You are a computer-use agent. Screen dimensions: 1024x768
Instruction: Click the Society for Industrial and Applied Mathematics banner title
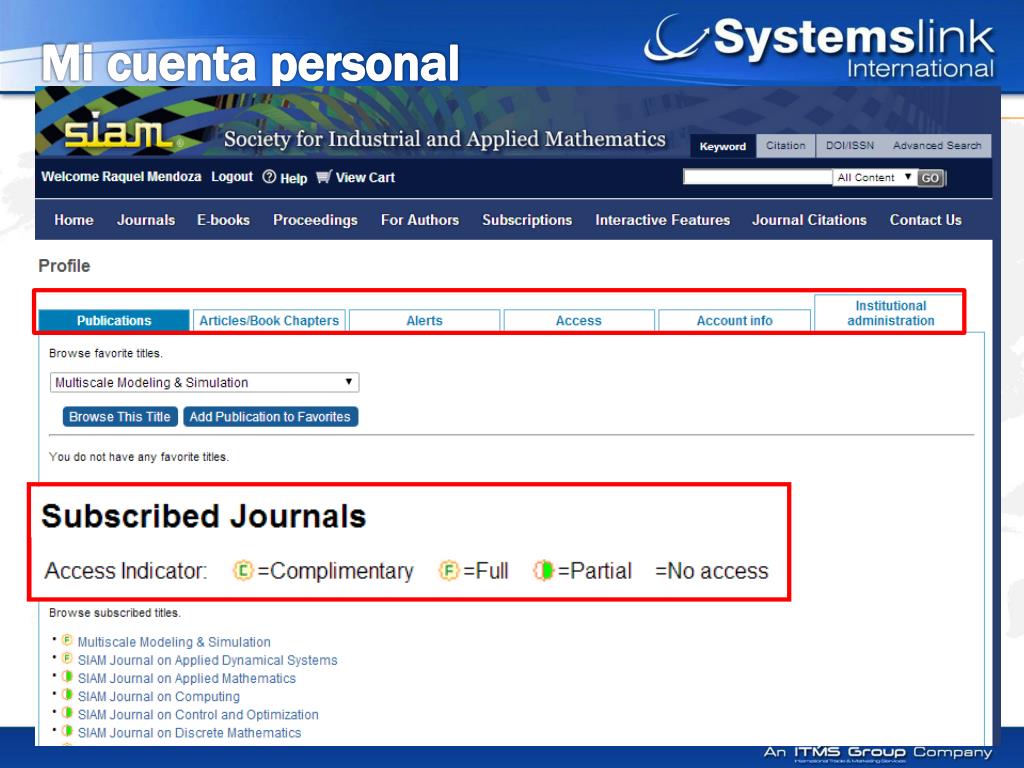point(445,139)
